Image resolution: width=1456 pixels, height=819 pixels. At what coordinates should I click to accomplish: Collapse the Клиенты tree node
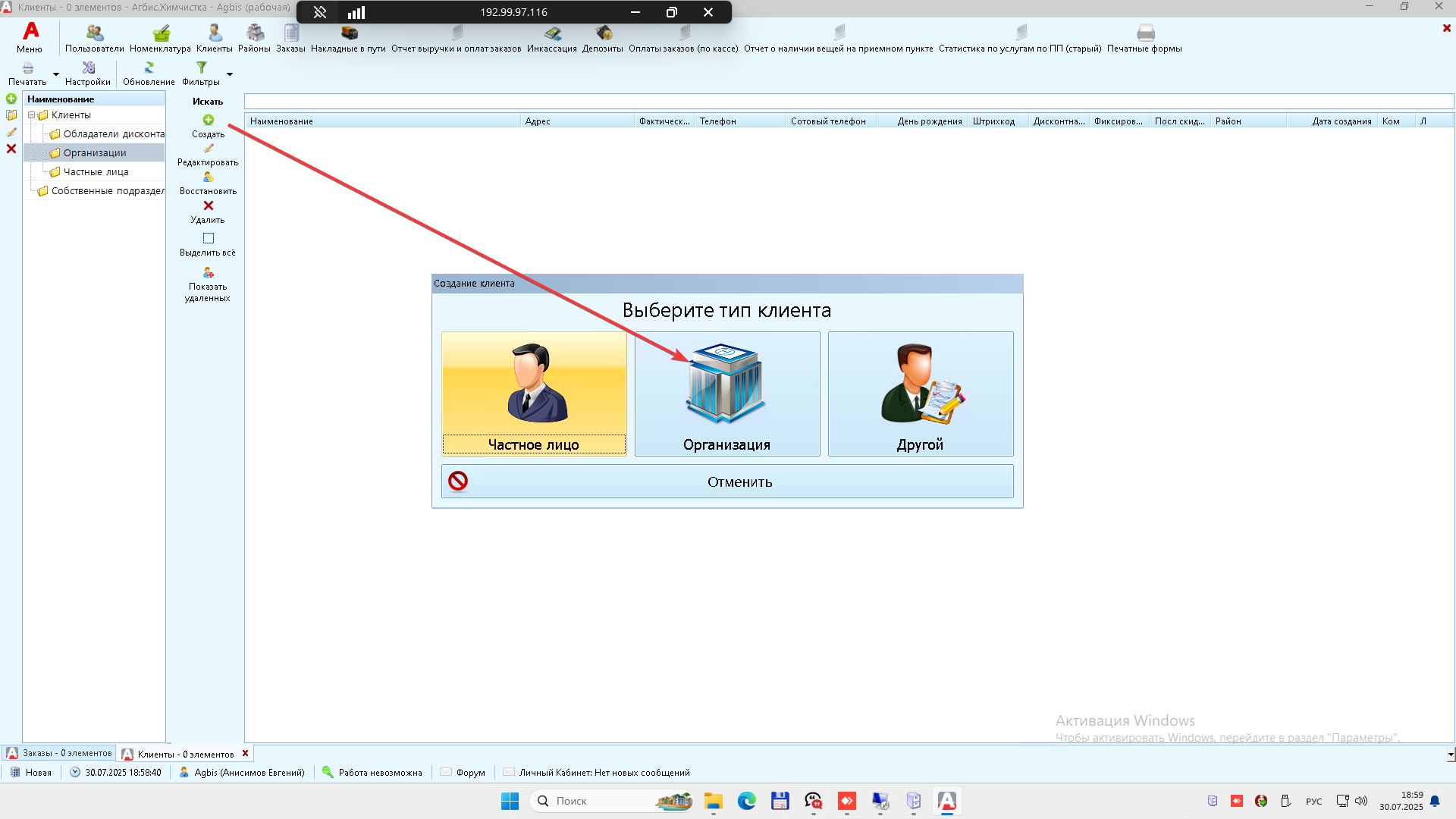click(31, 115)
